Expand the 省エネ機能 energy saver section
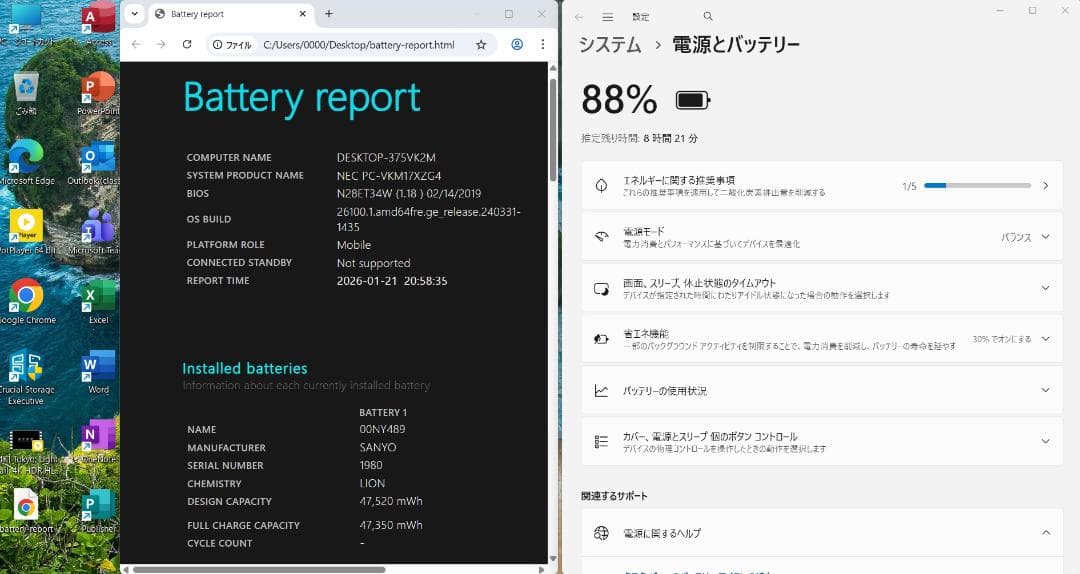This screenshot has width=1080, height=574. click(x=822, y=339)
